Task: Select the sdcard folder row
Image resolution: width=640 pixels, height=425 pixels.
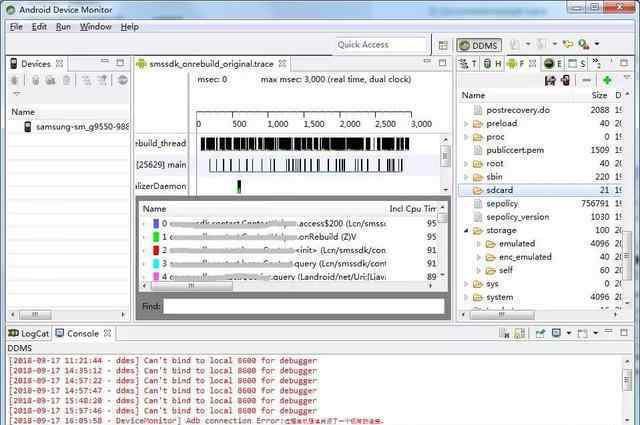Action: click(542, 190)
